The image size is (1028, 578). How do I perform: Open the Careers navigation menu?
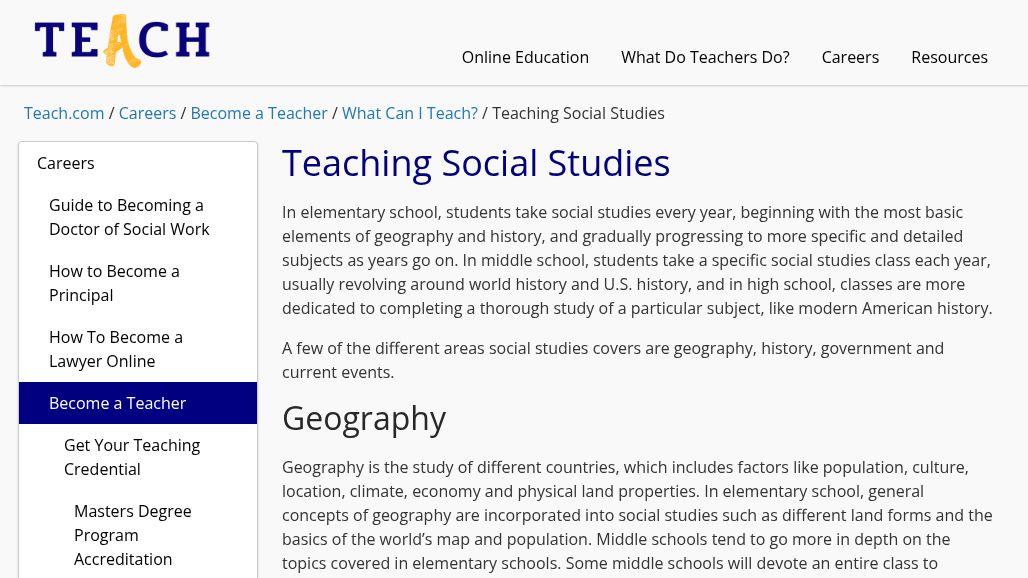(850, 57)
